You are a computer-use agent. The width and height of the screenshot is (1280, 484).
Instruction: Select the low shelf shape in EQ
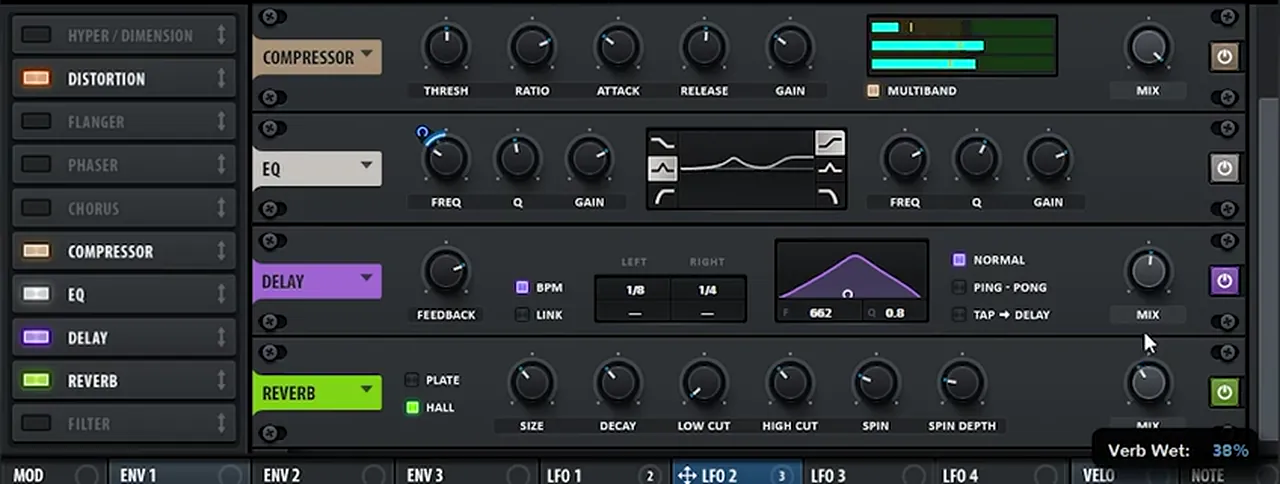pyautogui.click(x=663, y=144)
